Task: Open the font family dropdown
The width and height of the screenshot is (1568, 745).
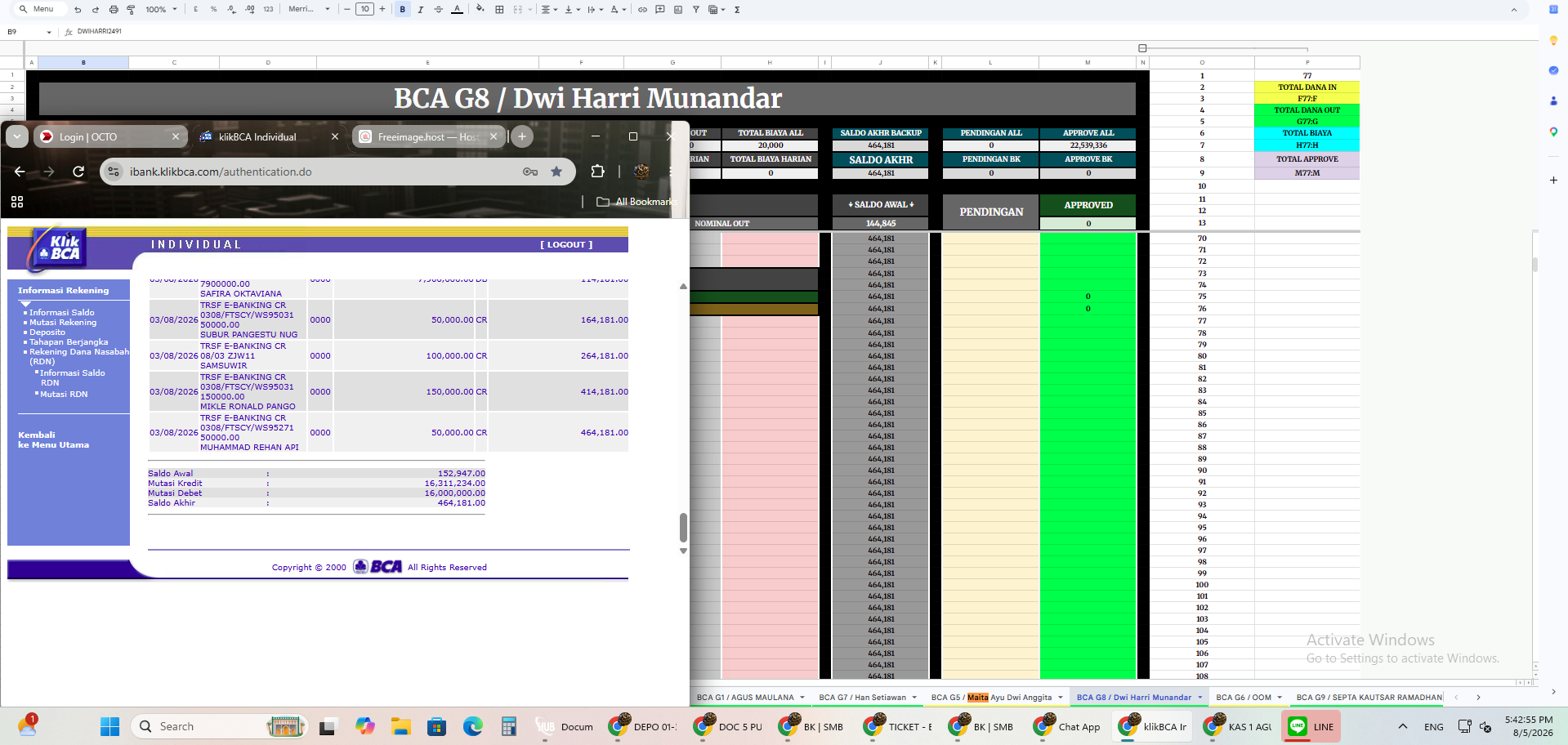Action: 309,10
